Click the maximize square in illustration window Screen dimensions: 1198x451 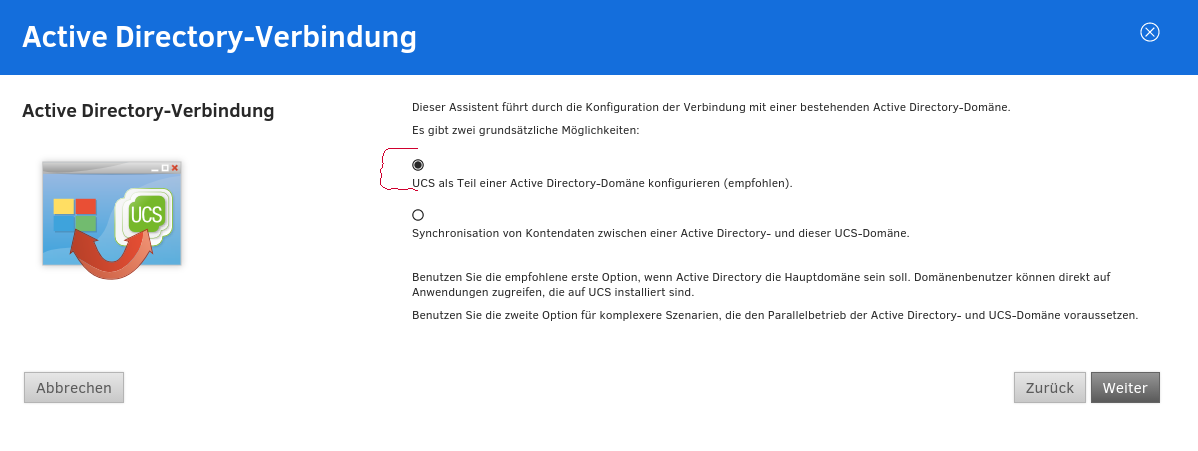(164, 168)
